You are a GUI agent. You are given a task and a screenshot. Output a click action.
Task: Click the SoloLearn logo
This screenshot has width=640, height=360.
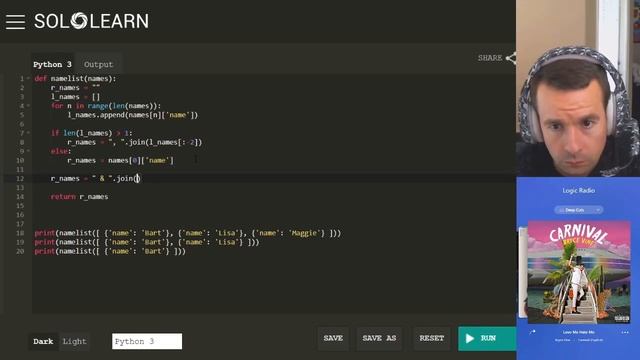click(x=91, y=21)
